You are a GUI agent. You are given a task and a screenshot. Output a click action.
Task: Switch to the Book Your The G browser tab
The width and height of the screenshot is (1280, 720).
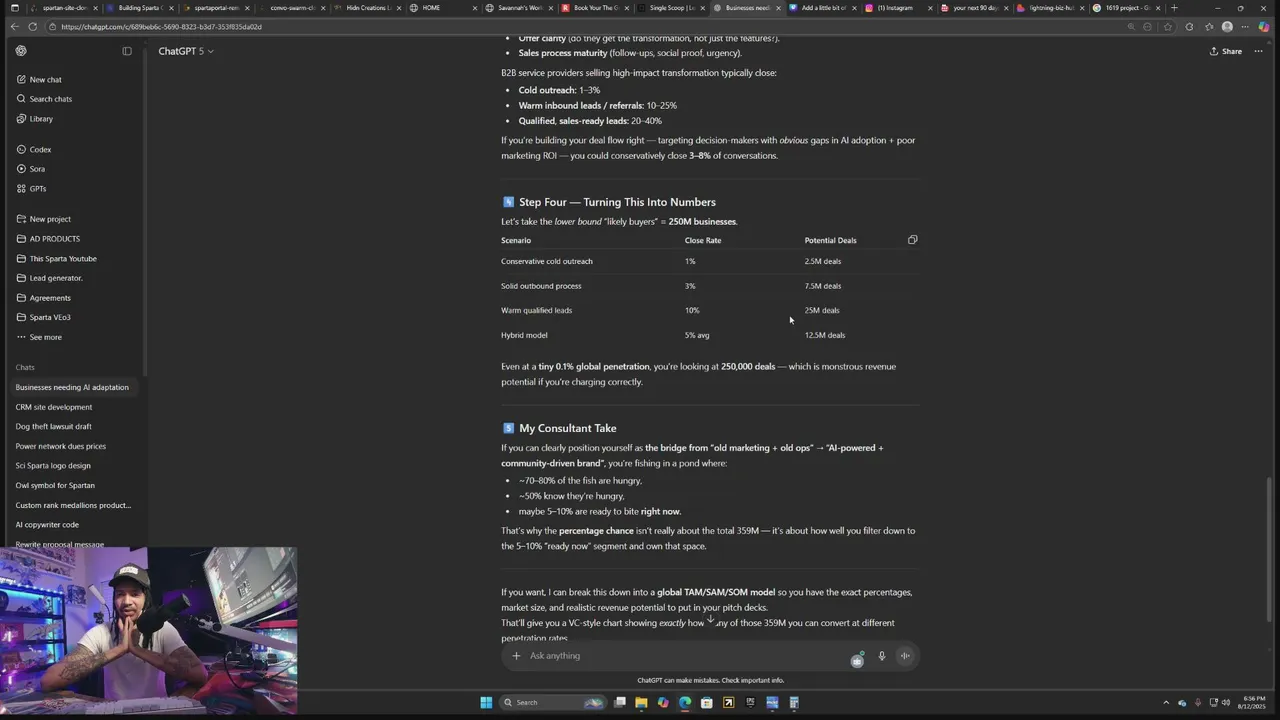pos(595,8)
